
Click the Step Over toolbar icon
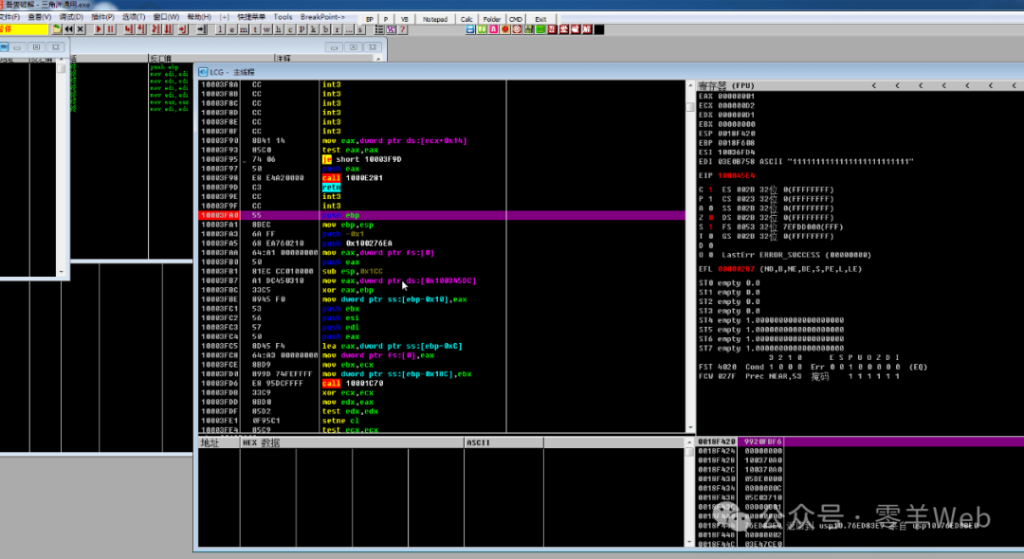141,29
